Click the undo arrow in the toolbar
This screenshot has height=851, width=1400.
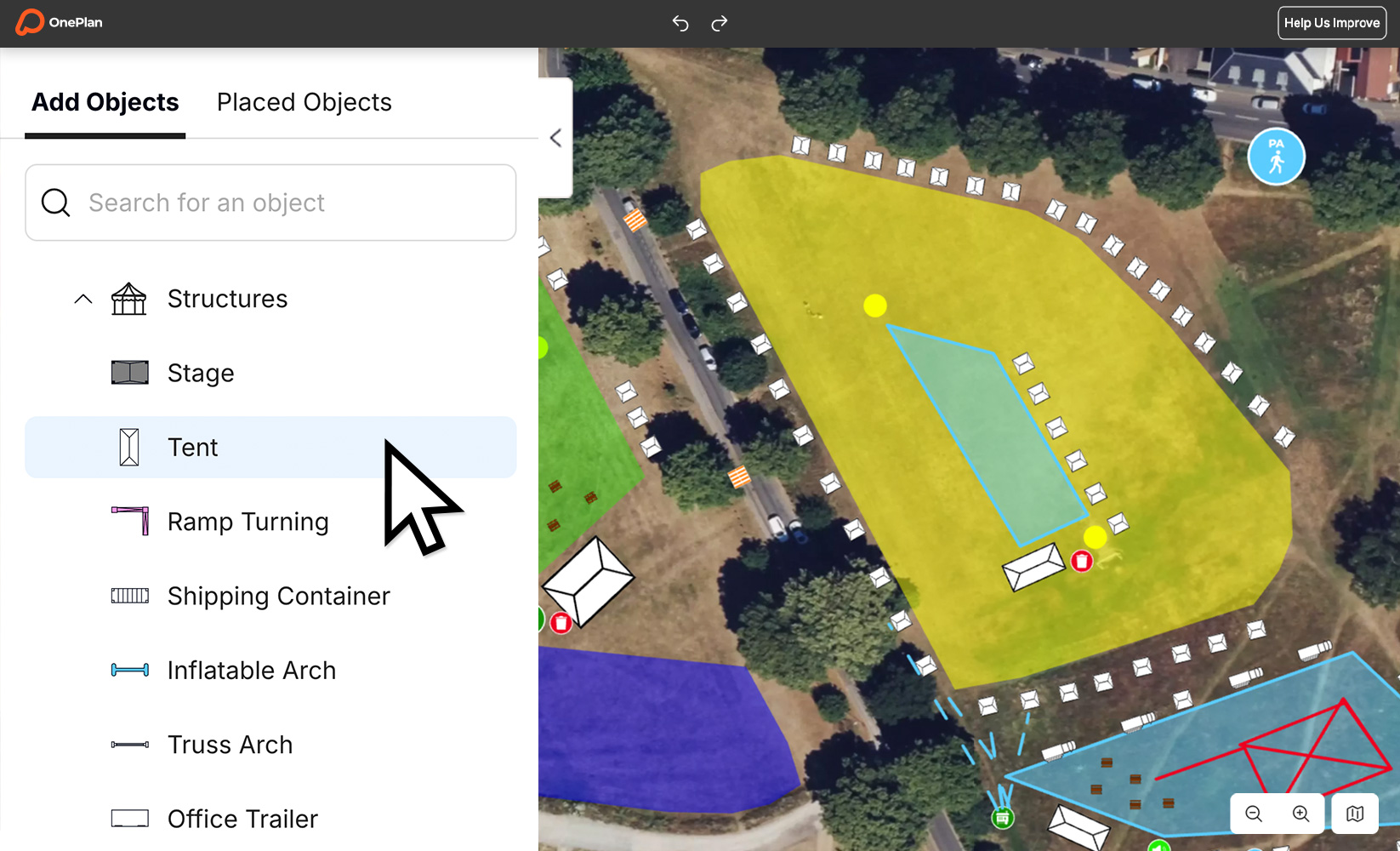click(680, 23)
